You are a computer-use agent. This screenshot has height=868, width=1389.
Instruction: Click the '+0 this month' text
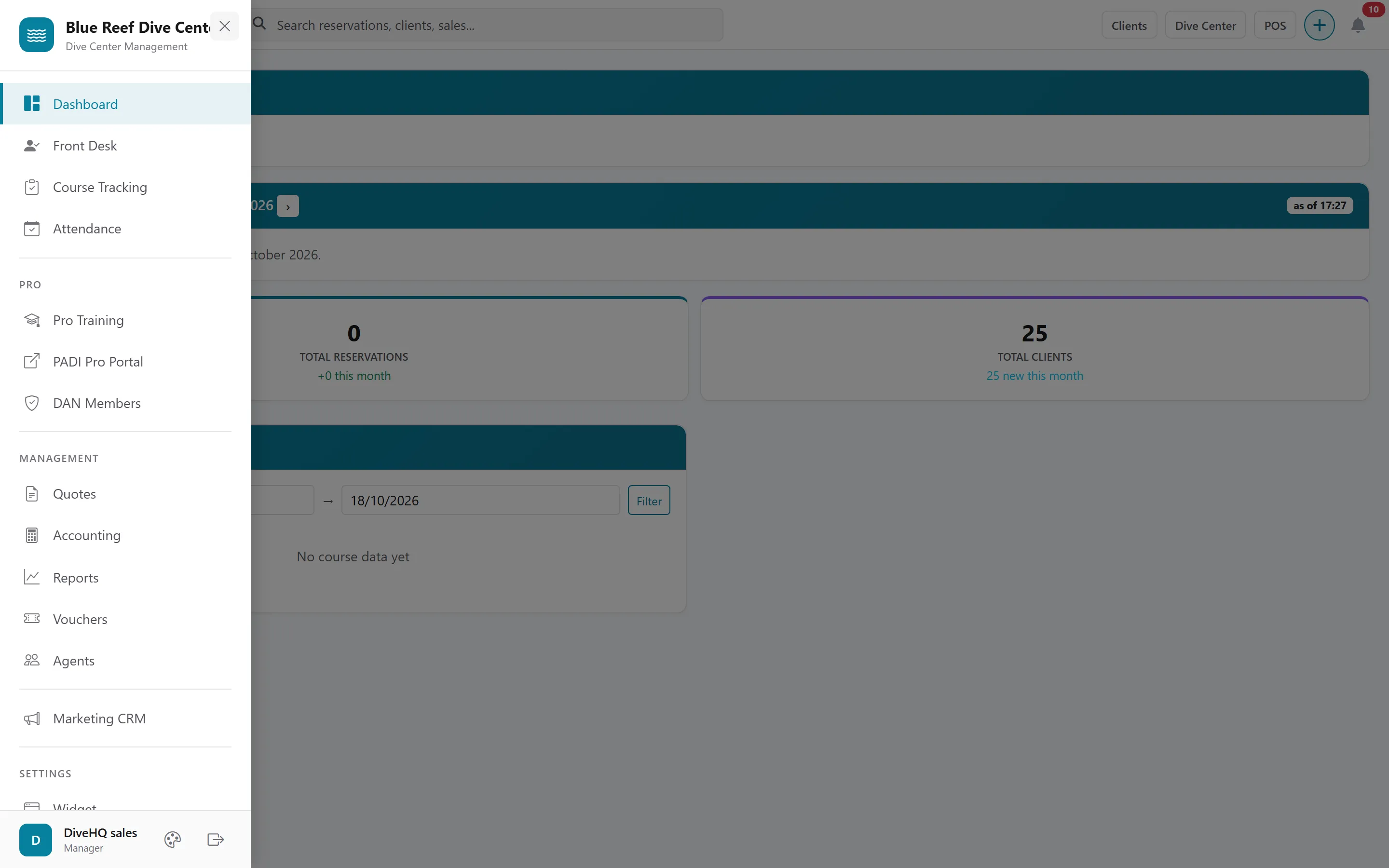[x=354, y=376]
